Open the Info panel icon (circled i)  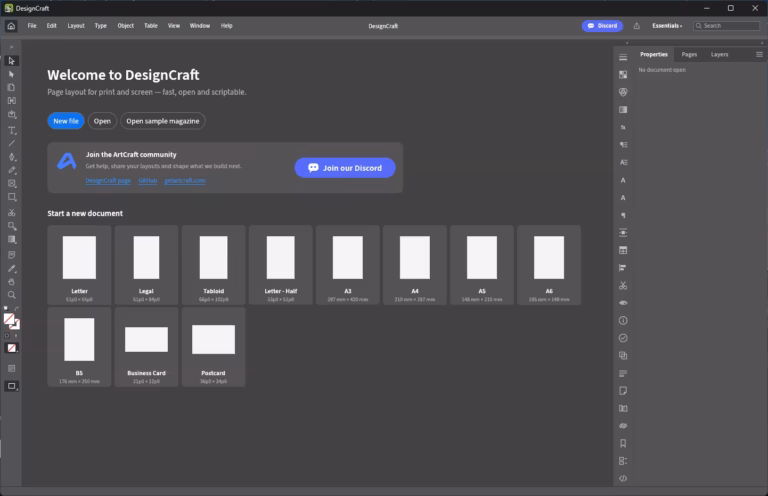click(x=623, y=320)
